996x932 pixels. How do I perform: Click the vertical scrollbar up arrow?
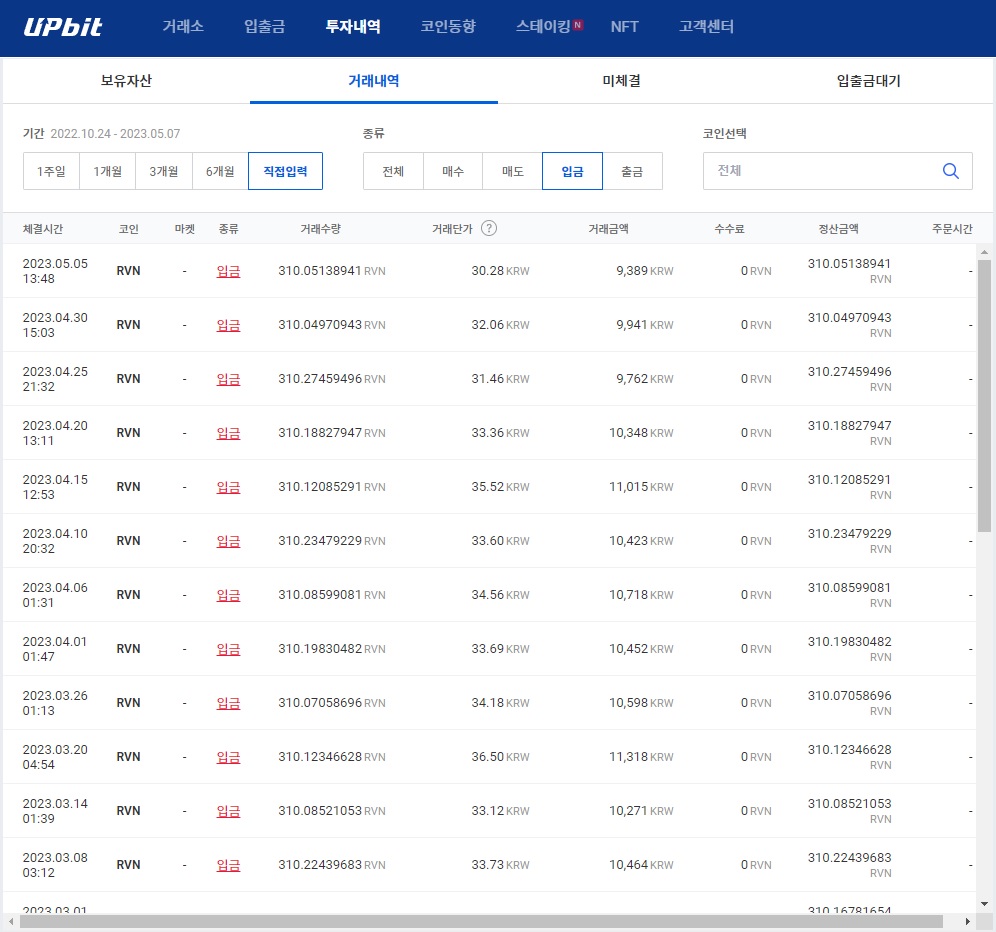[x=984, y=252]
